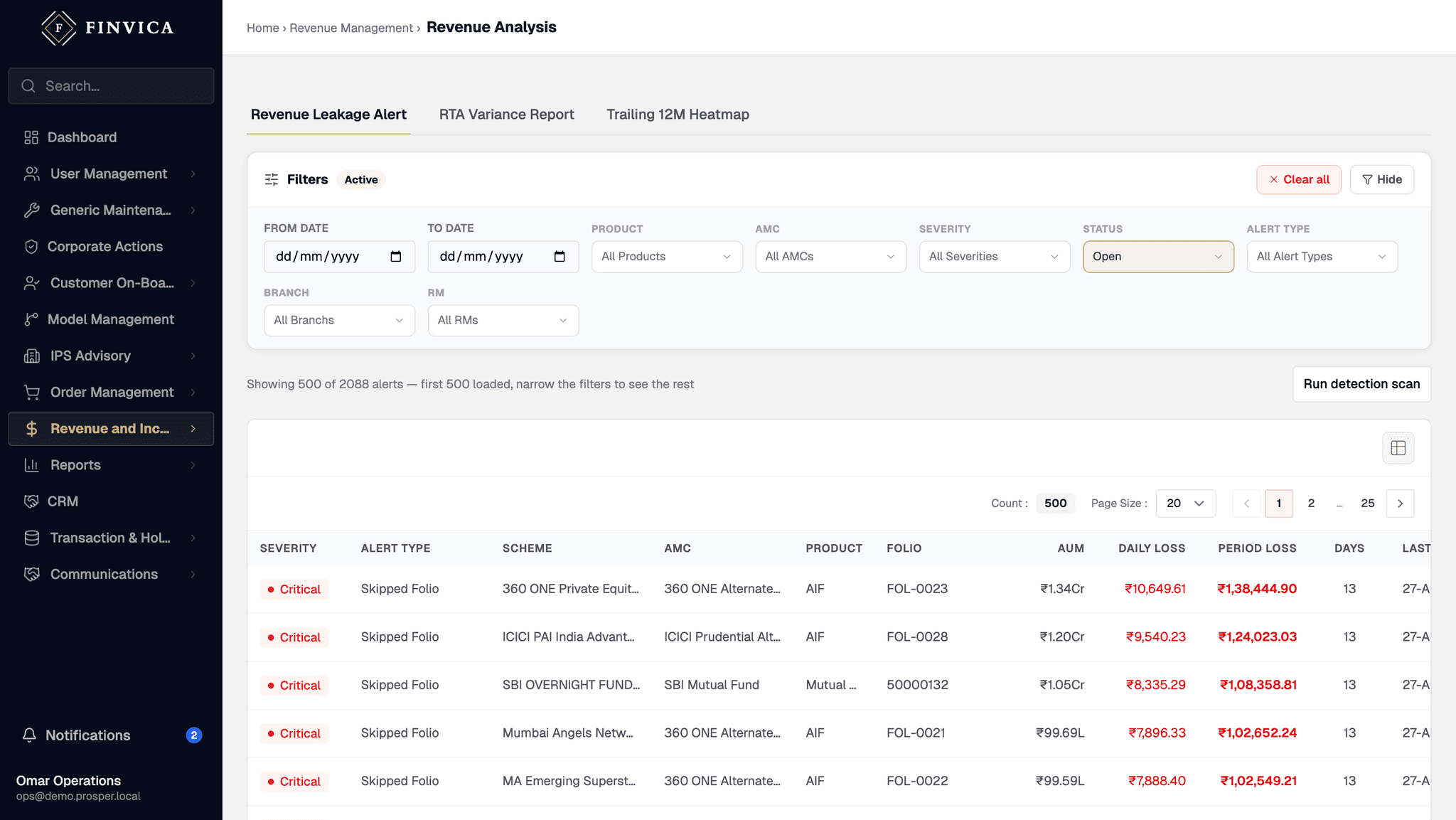The width and height of the screenshot is (1456, 820).
Task: Click folio 50000132
Action: [x=917, y=685]
